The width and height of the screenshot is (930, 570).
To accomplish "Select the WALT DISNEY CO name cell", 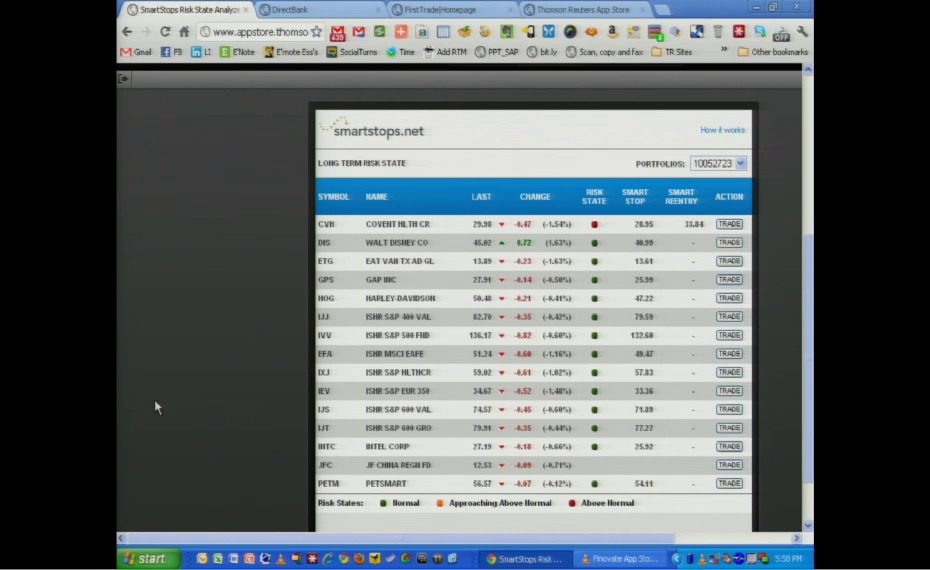I will pyautogui.click(x=397, y=243).
